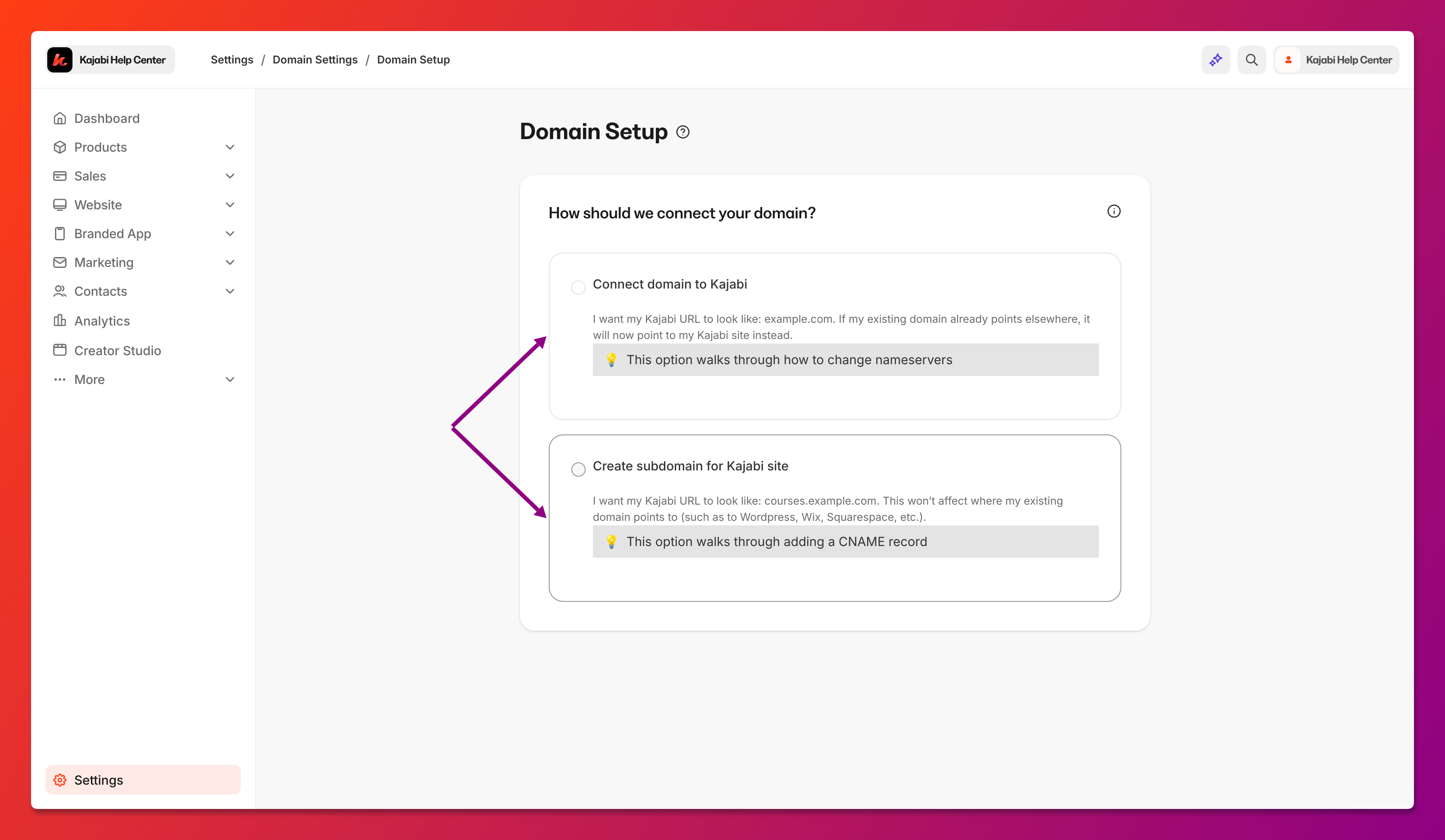Click the Dashboard home icon
The height and width of the screenshot is (840, 1445).
(x=59, y=118)
